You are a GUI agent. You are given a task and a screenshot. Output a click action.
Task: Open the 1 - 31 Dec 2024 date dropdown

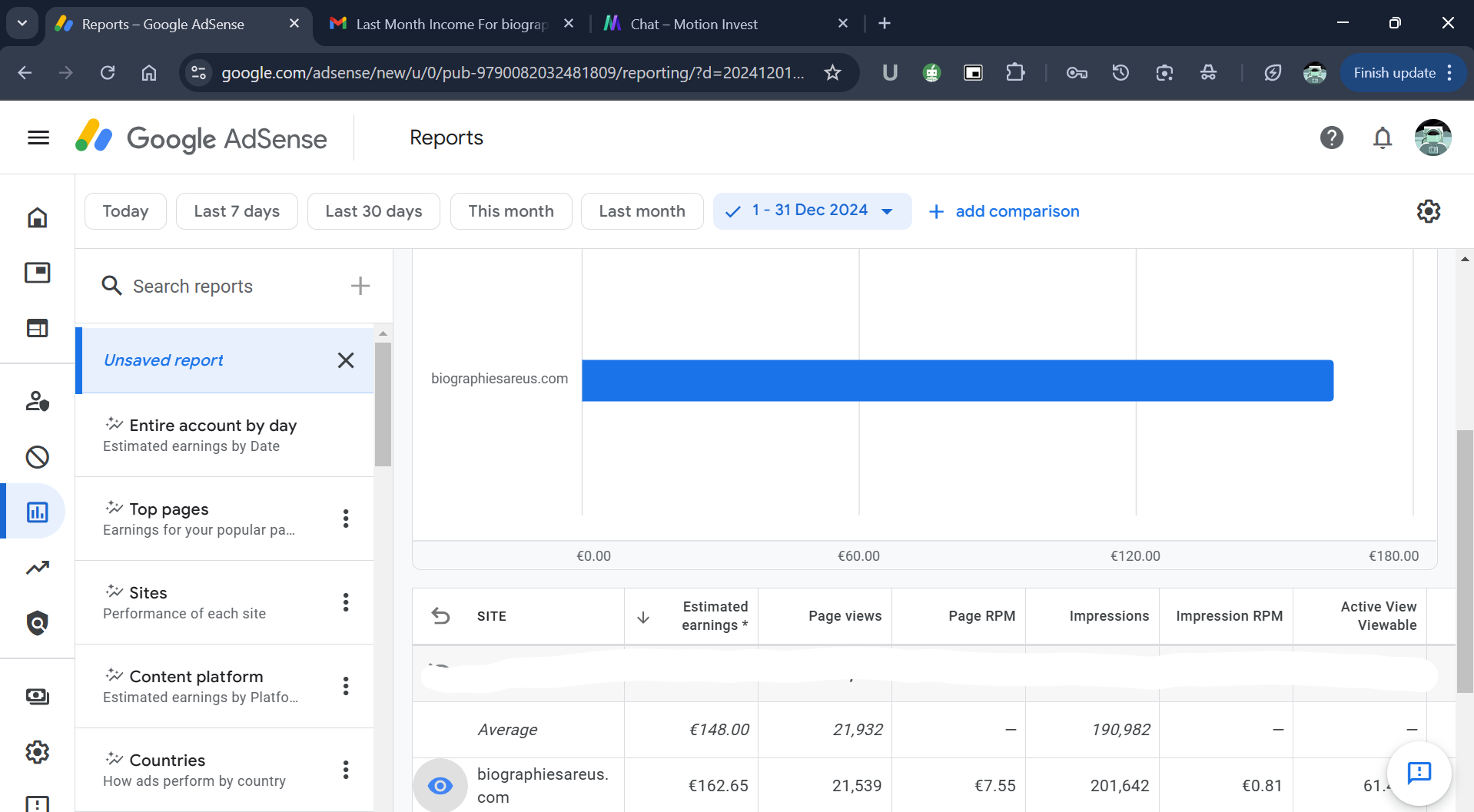coord(812,210)
